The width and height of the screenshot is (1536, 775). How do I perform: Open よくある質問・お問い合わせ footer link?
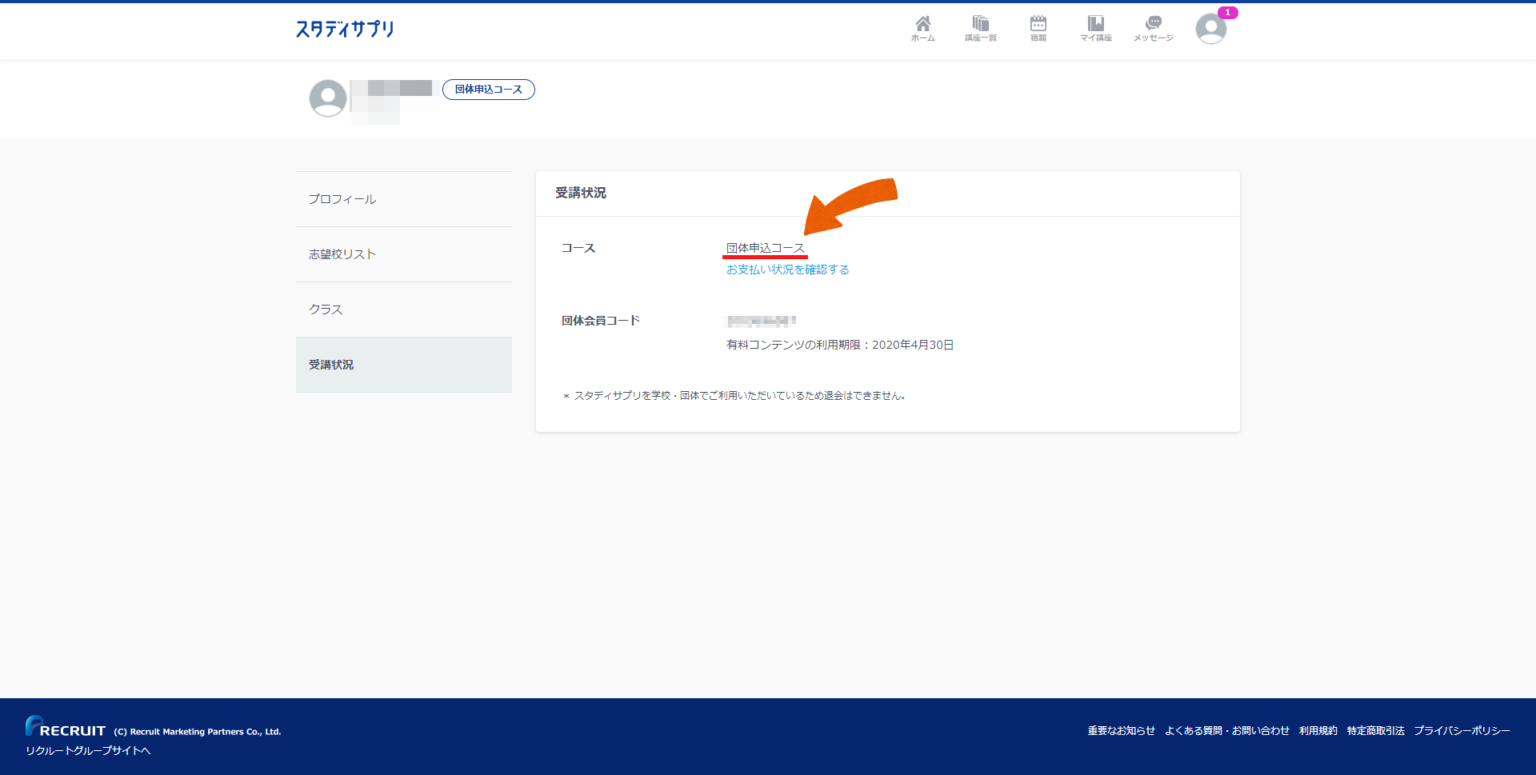(1227, 731)
